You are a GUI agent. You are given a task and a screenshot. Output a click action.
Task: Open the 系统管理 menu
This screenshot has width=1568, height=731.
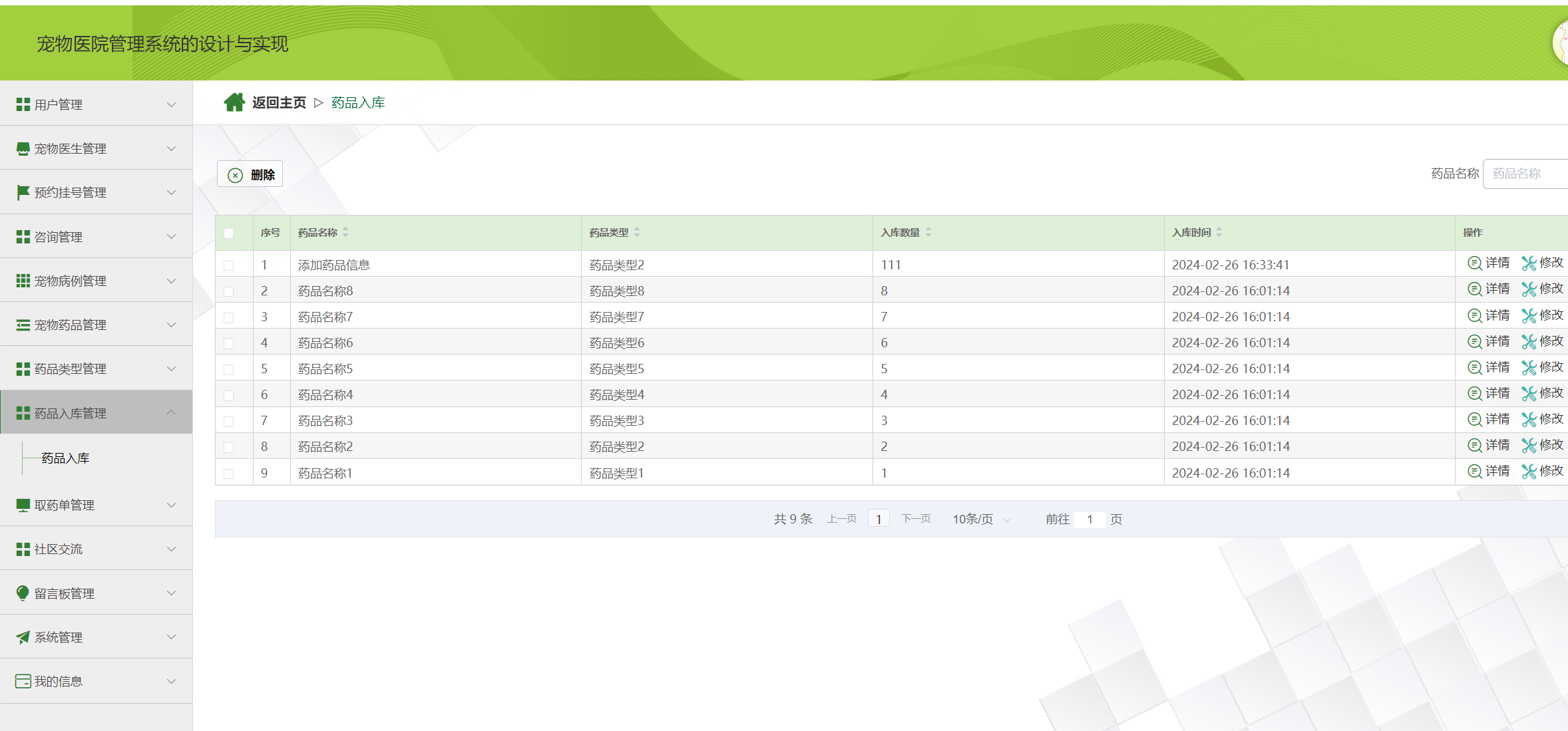point(97,637)
